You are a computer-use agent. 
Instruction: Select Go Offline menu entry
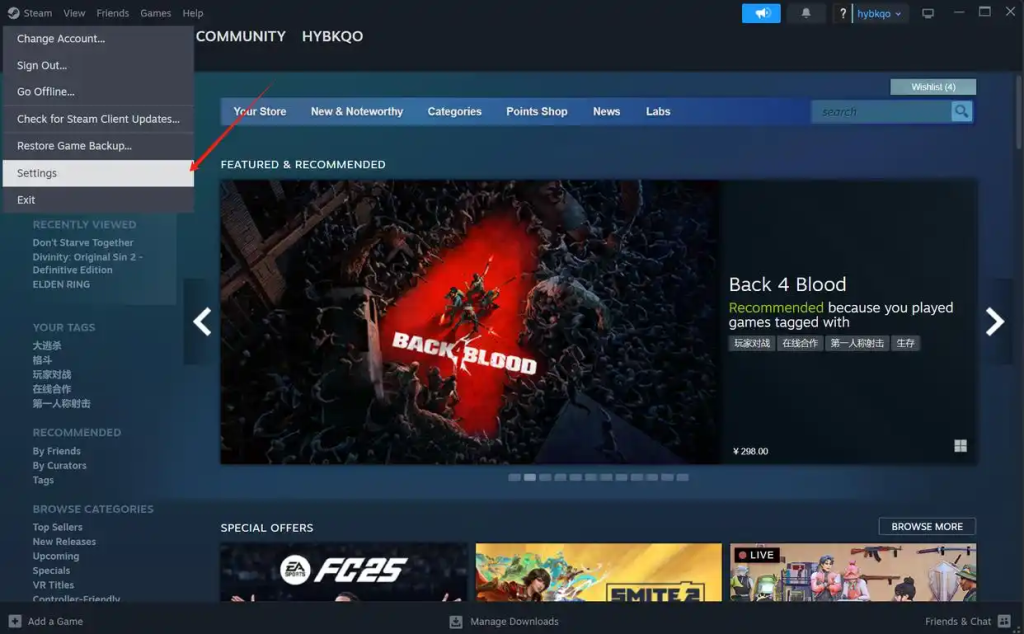[x=98, y=92]
